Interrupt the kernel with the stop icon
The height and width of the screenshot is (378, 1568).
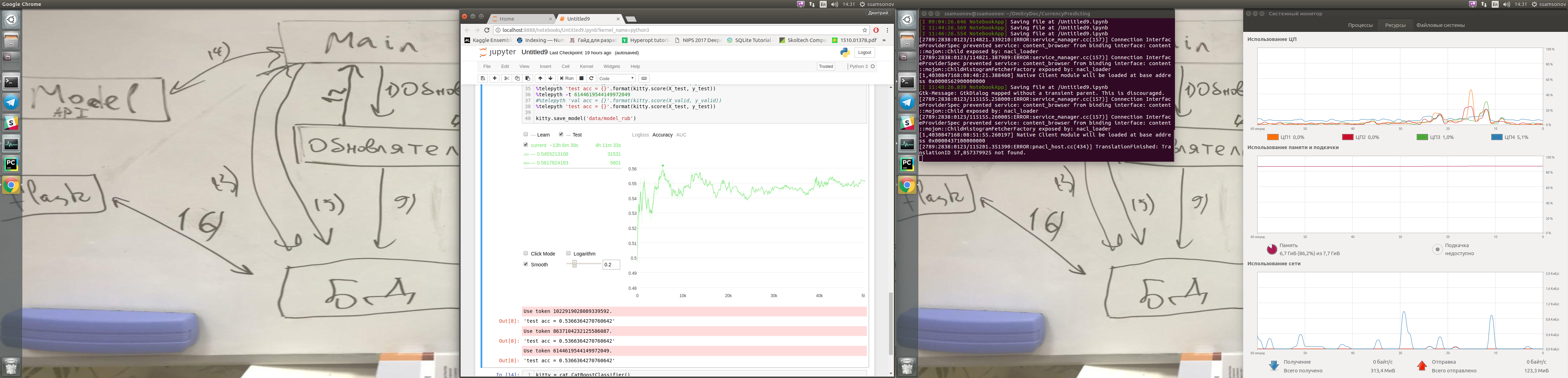click(x=581, y=78)
